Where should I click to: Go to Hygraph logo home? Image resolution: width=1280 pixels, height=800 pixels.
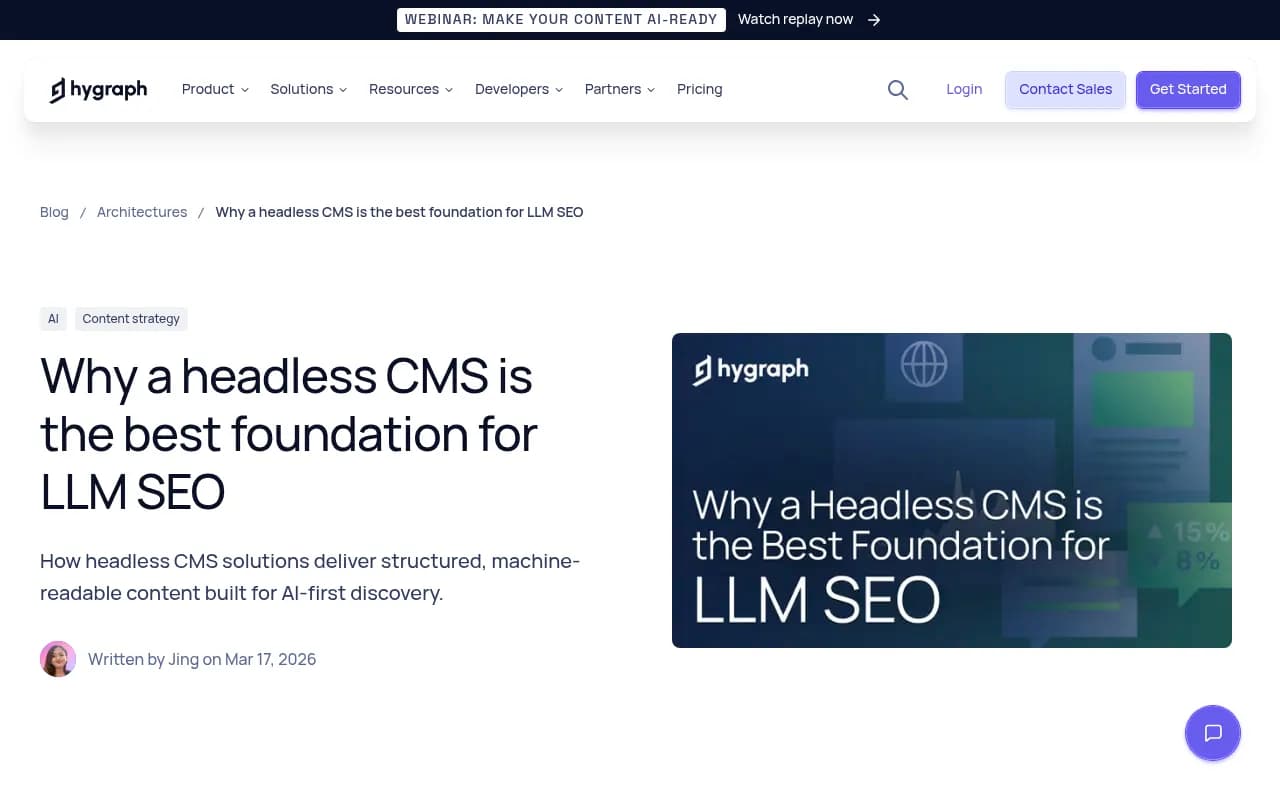point(98,90)
